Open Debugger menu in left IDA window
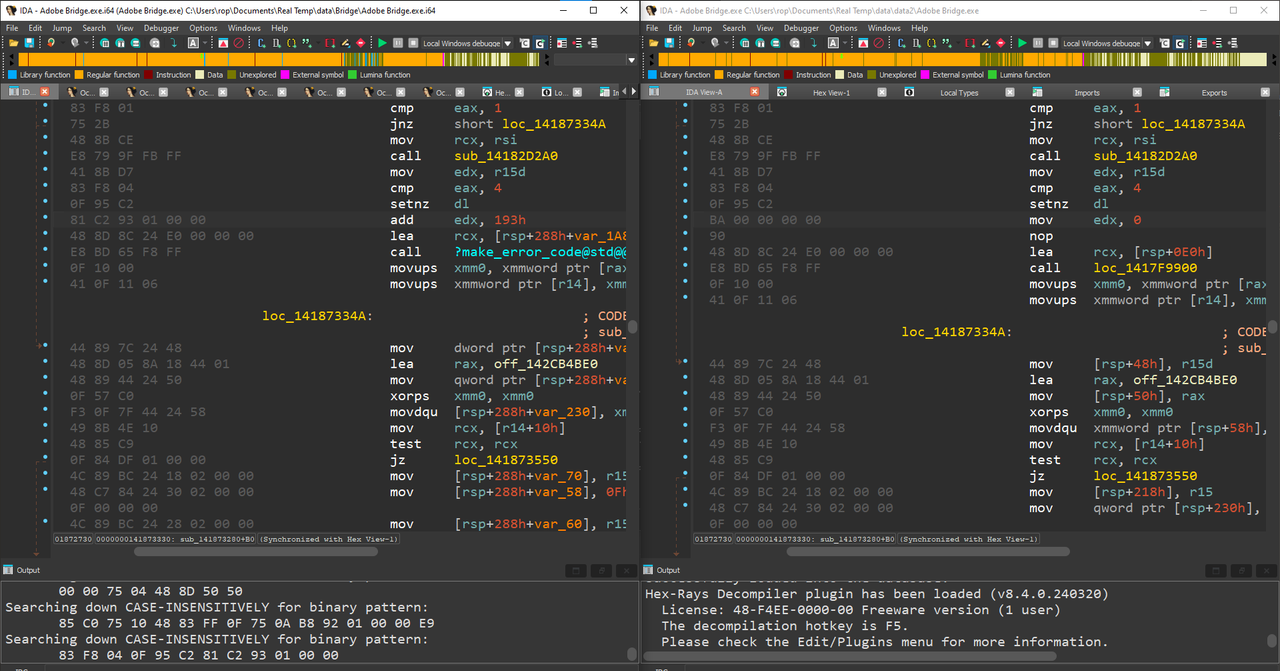This screenshot has height=671, width=1280. [161, 28]
